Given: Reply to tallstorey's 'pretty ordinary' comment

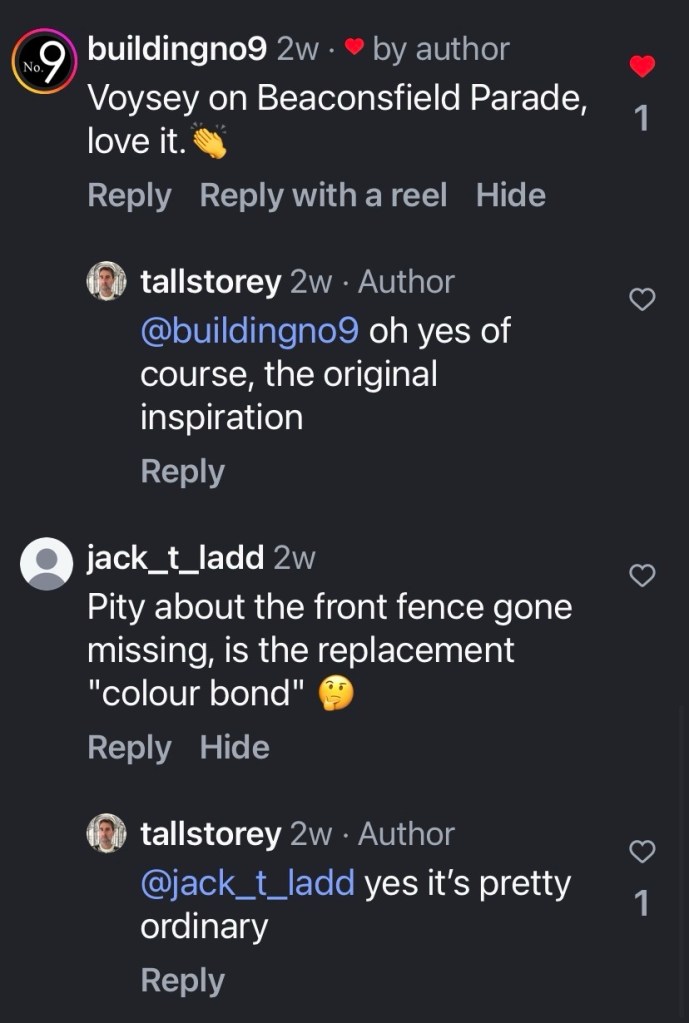Looking at the screenshot, I should click(182, 980).
